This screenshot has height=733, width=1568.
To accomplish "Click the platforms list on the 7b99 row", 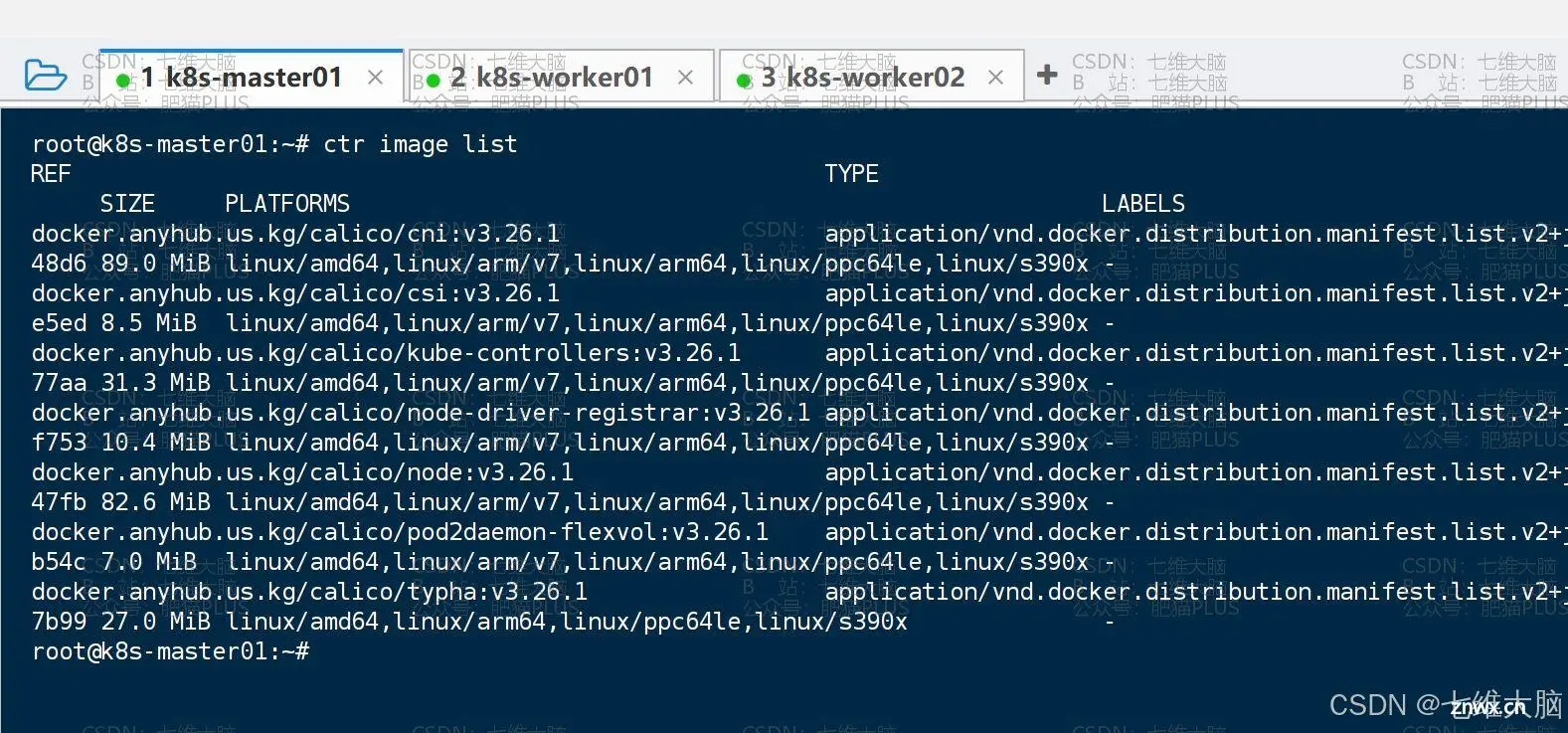I will 567,622.
